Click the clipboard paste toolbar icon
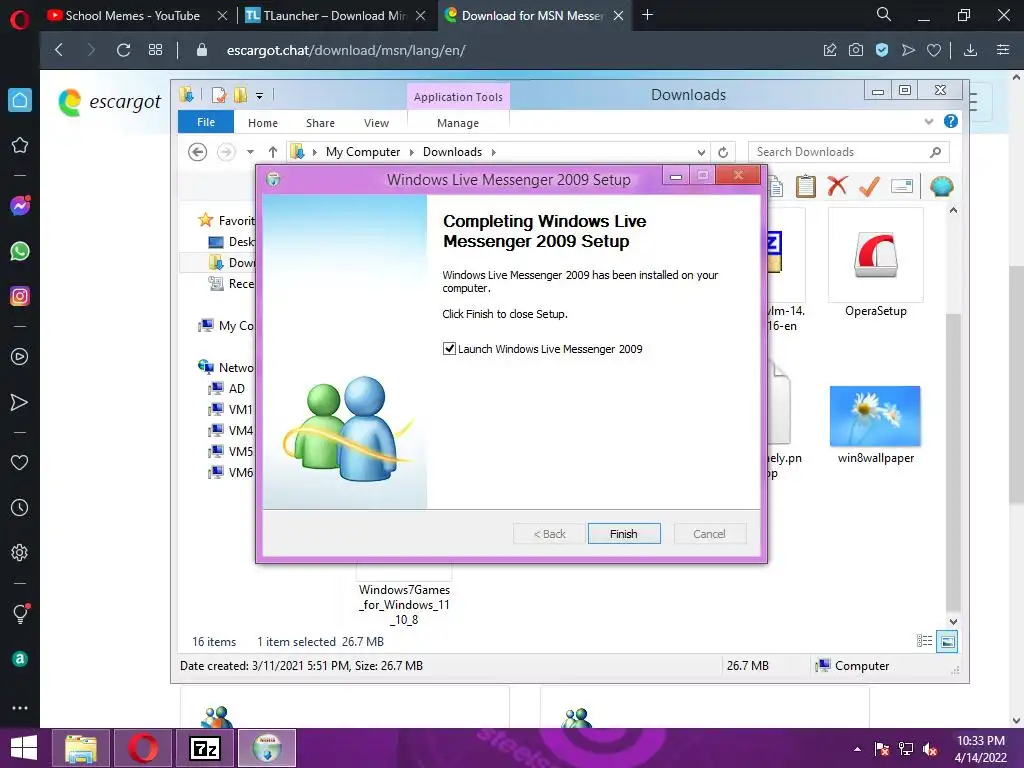Image resolution: width=1024 pixels, height=768 pixels. pyautogui.click(x=806, y=186)
